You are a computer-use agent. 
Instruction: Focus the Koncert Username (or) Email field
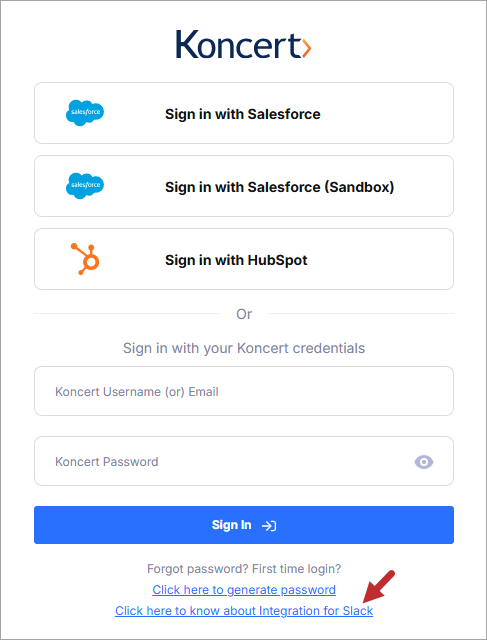(244, 391)
